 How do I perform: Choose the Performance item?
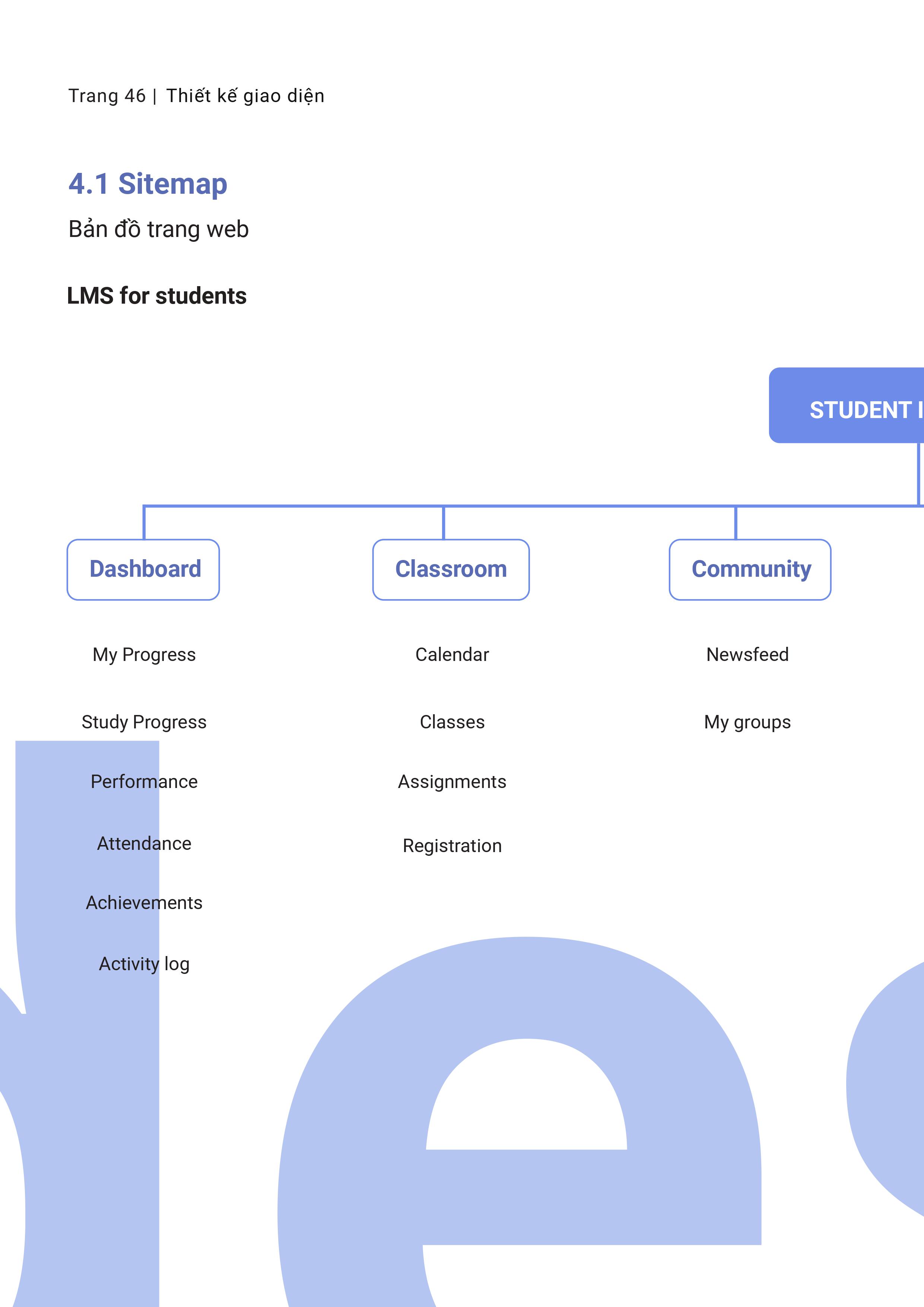click(x=144, y=782)
